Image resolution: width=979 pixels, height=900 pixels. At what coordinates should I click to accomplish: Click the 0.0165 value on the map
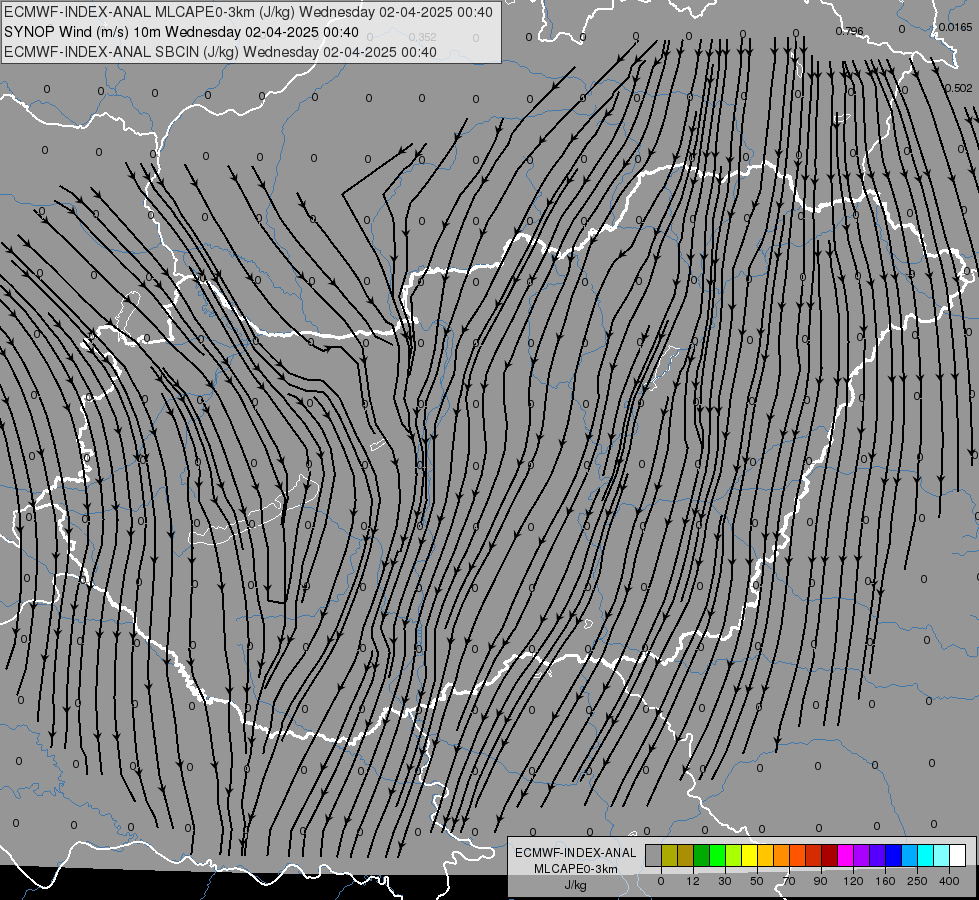tap(955, 27)
